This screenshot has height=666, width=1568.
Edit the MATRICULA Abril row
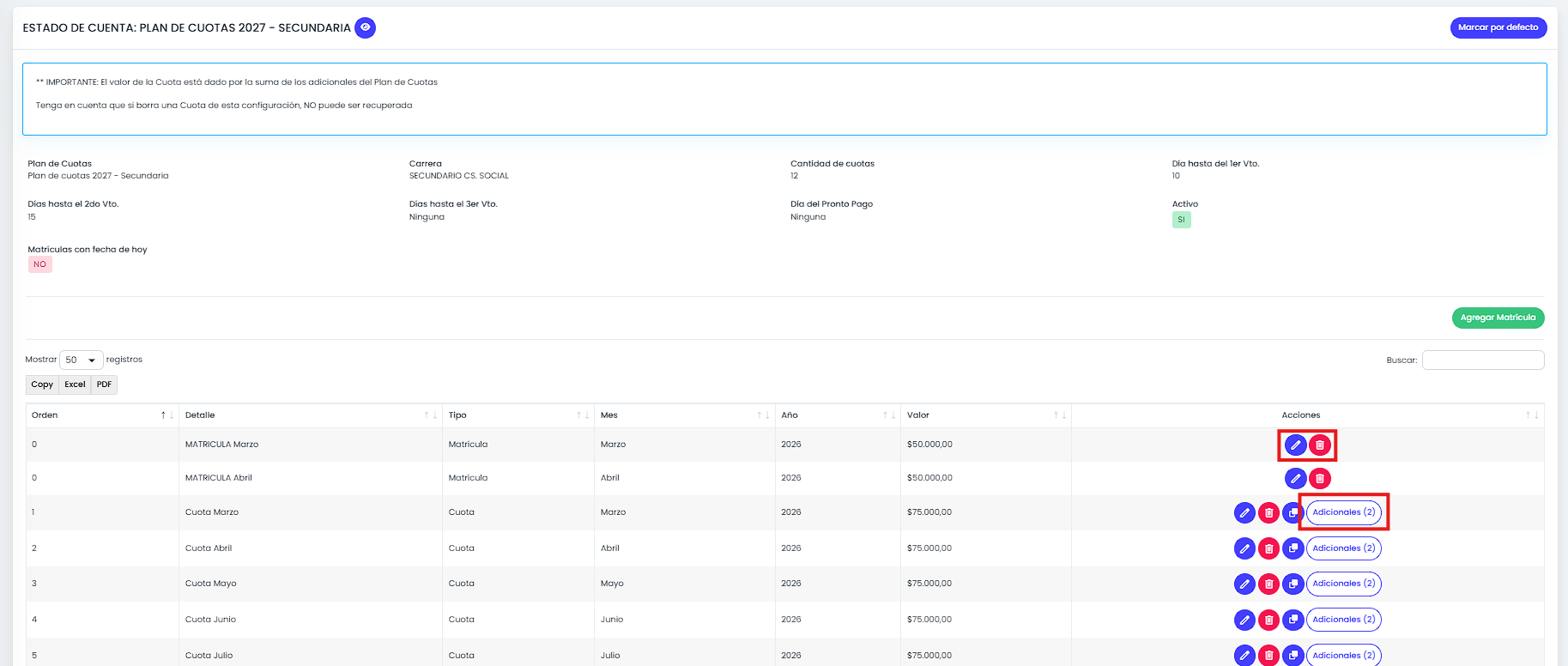[1295, 478]
